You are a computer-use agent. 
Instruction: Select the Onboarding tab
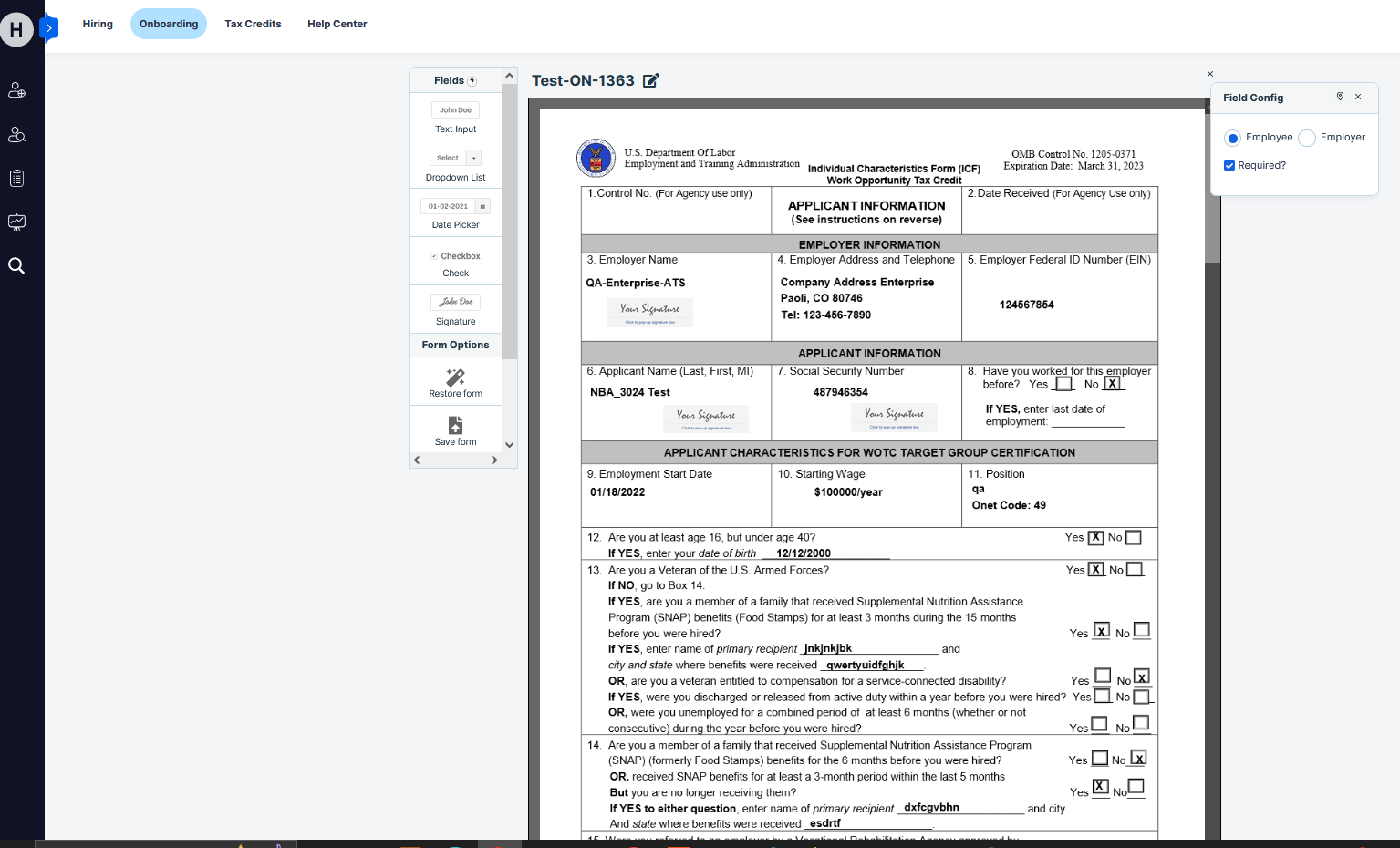coord(169,24)
